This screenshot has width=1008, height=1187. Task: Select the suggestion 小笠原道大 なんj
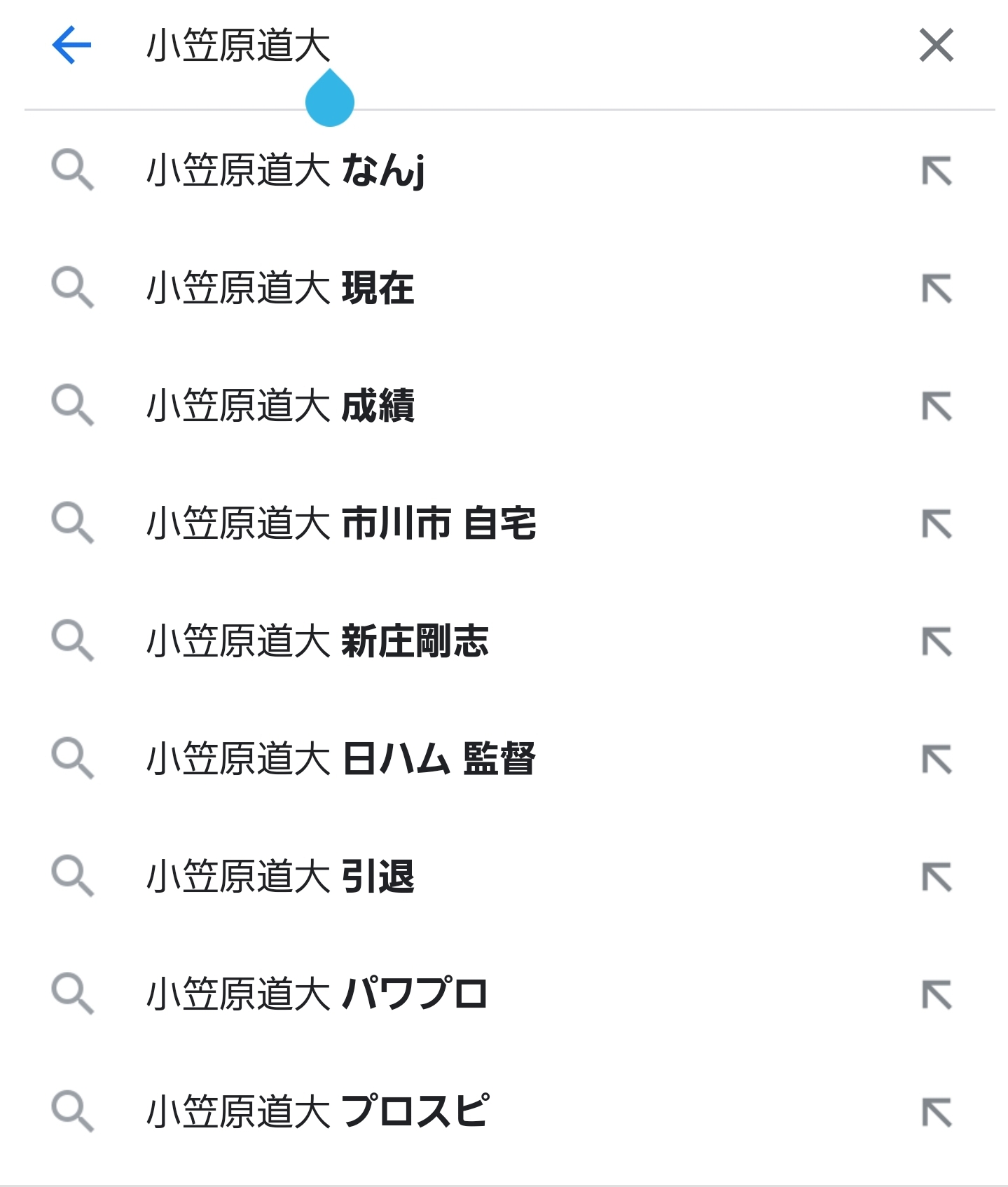pos(286,171)
